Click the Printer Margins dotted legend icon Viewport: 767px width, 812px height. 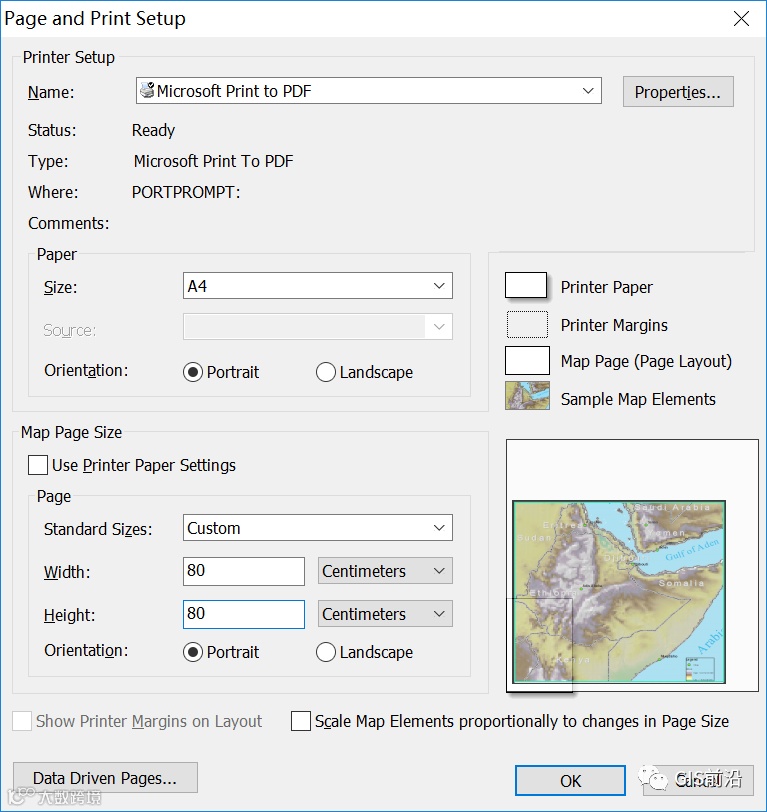click(527, 324)
